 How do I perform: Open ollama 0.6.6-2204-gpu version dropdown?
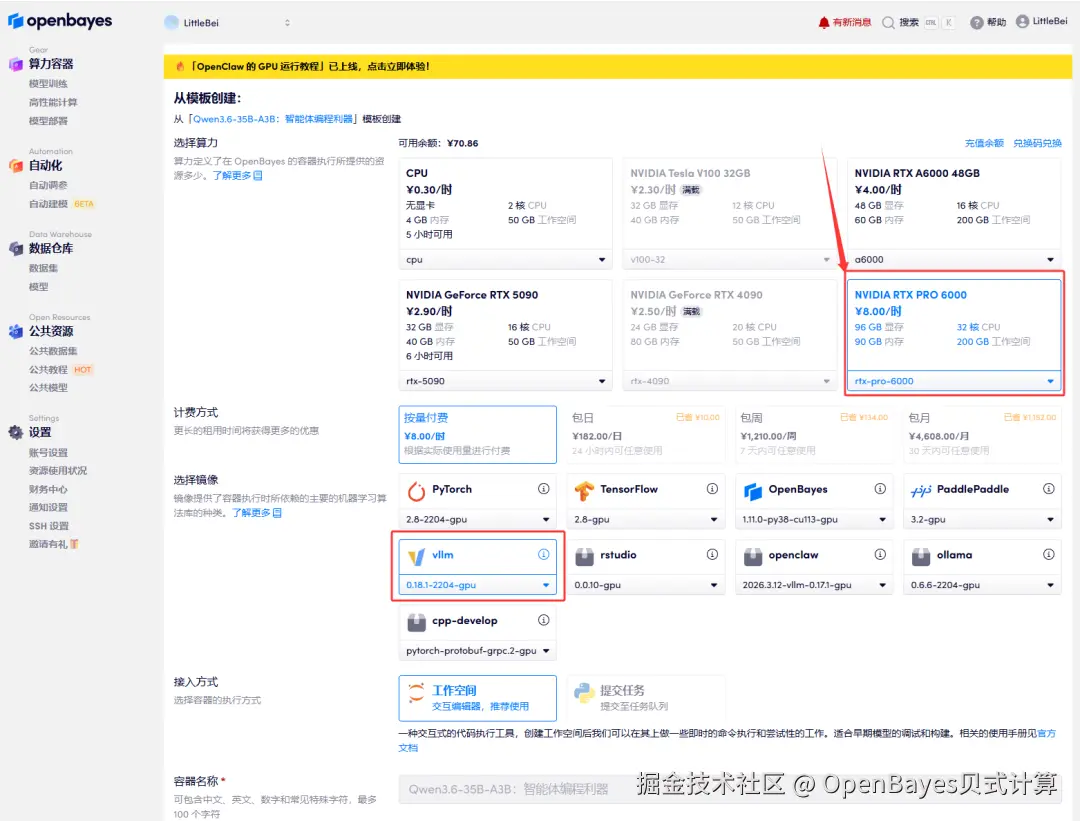coord(982,585)
